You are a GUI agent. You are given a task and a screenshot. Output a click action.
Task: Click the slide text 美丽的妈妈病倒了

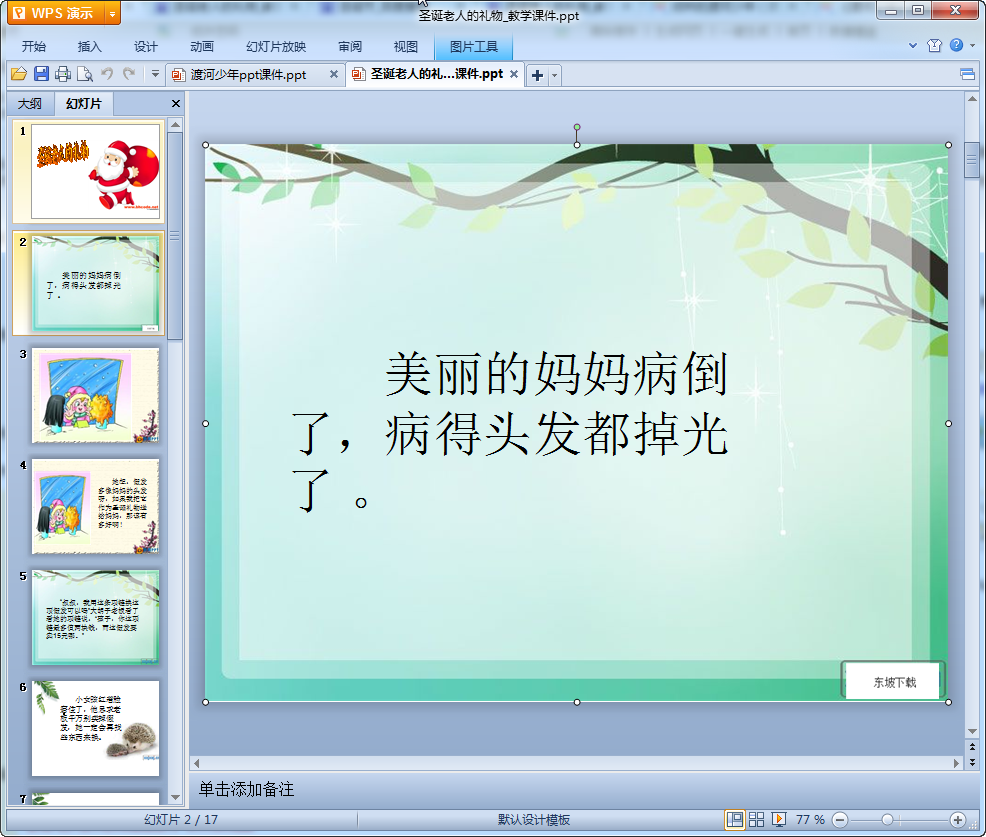(510, 433)
